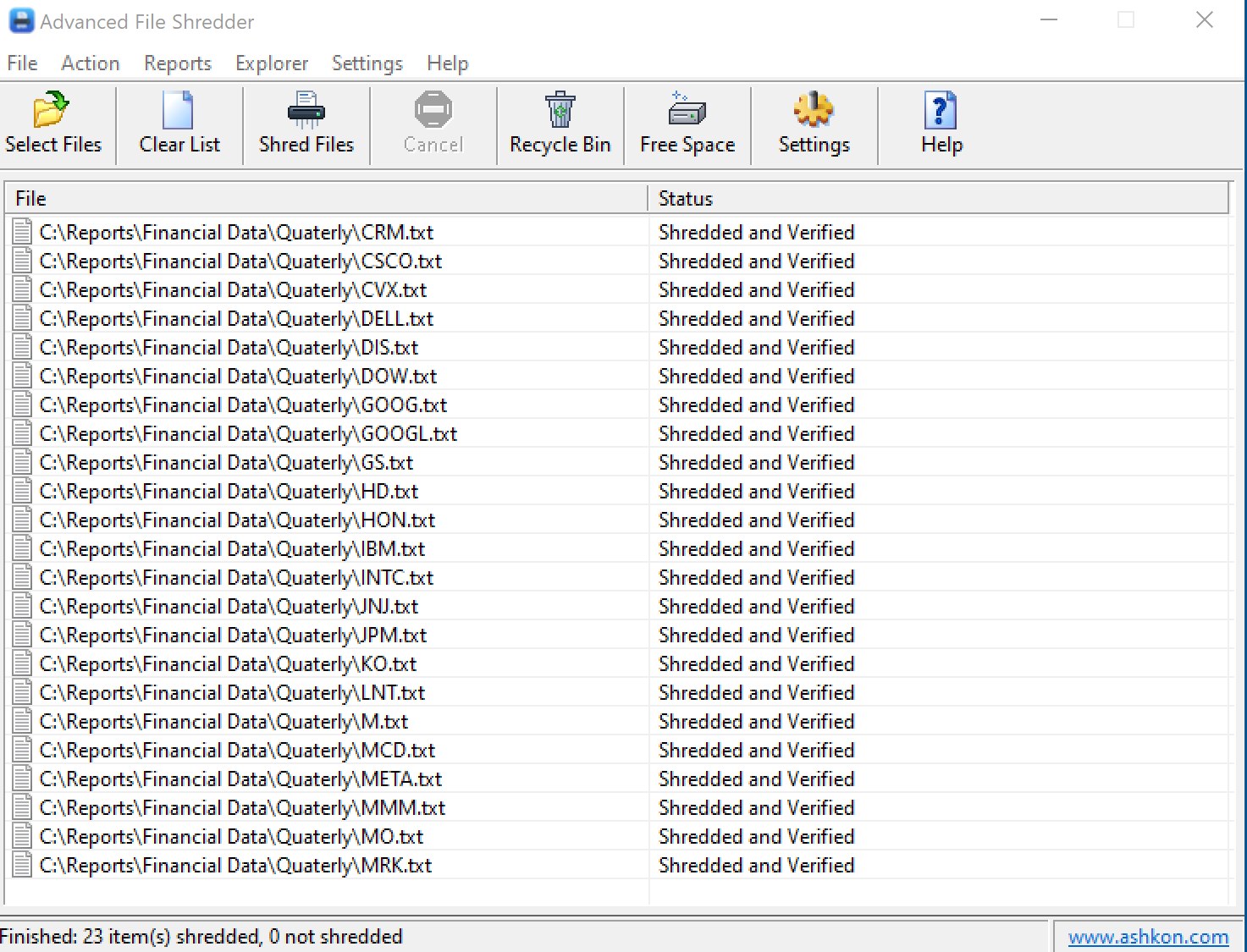Click the file icon beside KO.txt
Screen dimensions: 1247x952
click(23, 663)
